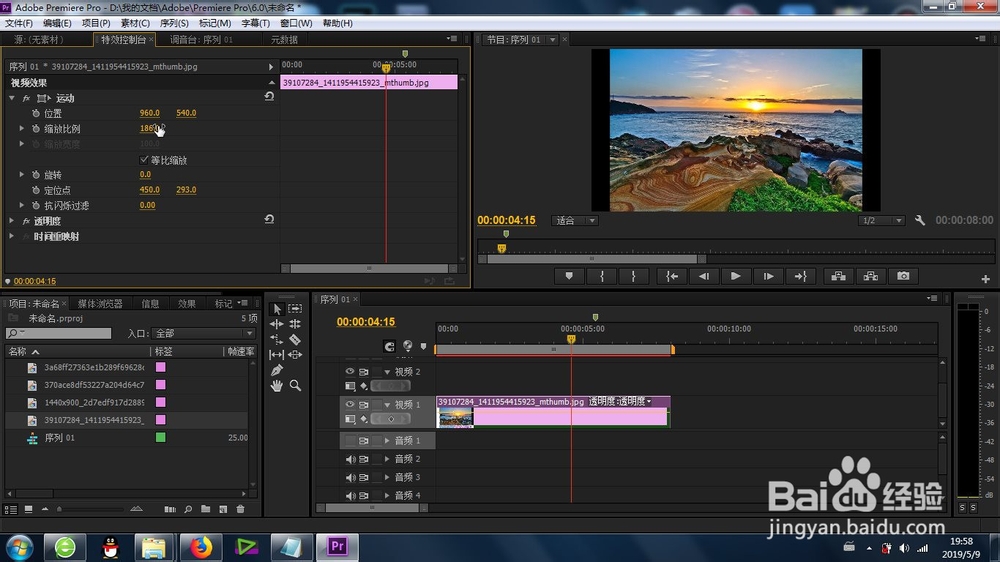
Task: Expand the Scale property
Action: tap(22, 128)
